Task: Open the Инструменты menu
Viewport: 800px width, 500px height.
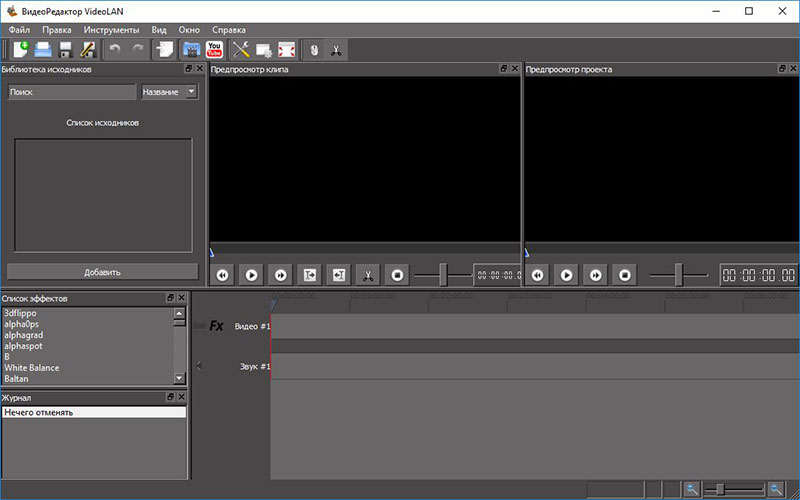Action: 111,30
